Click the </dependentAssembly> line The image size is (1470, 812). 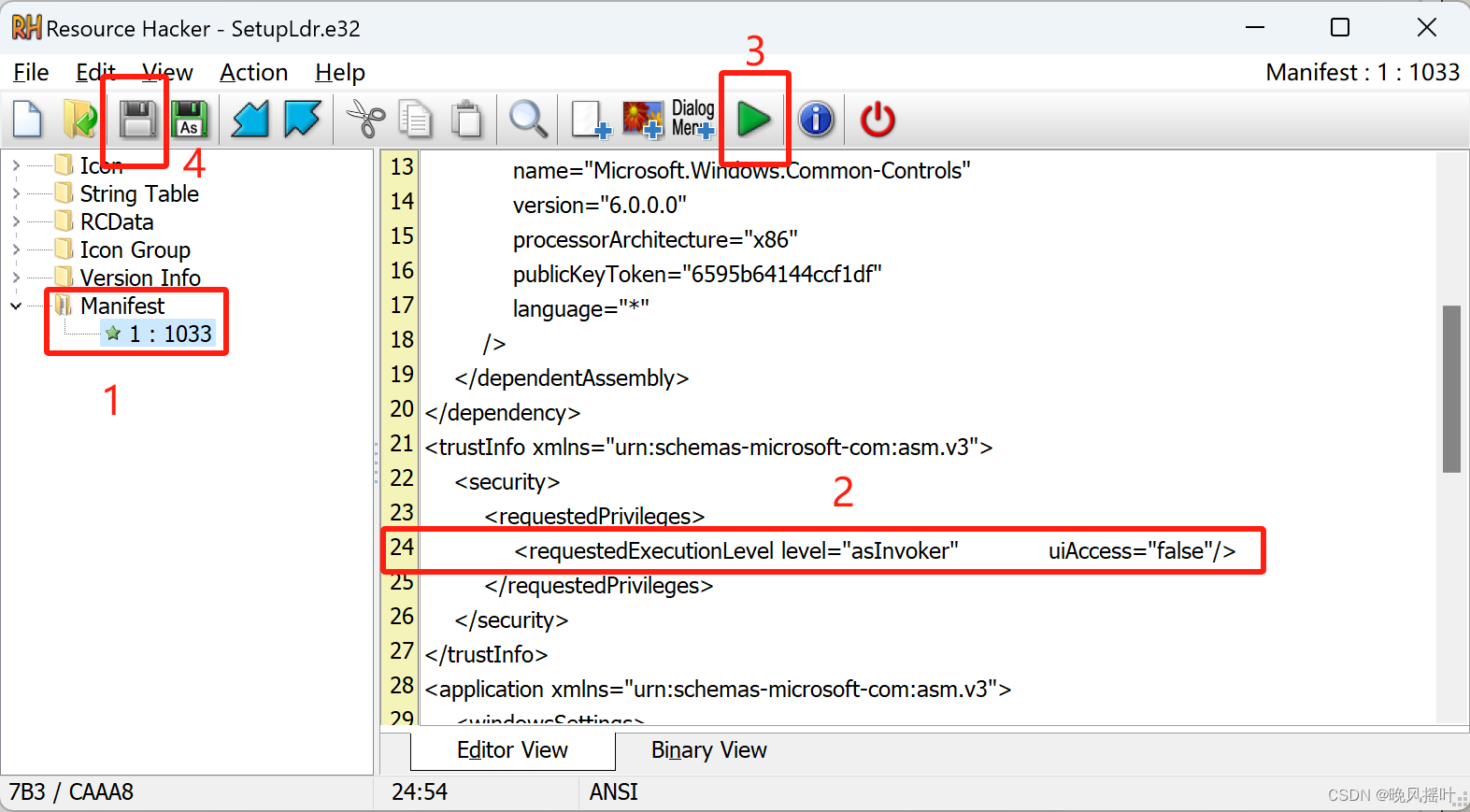572,378
